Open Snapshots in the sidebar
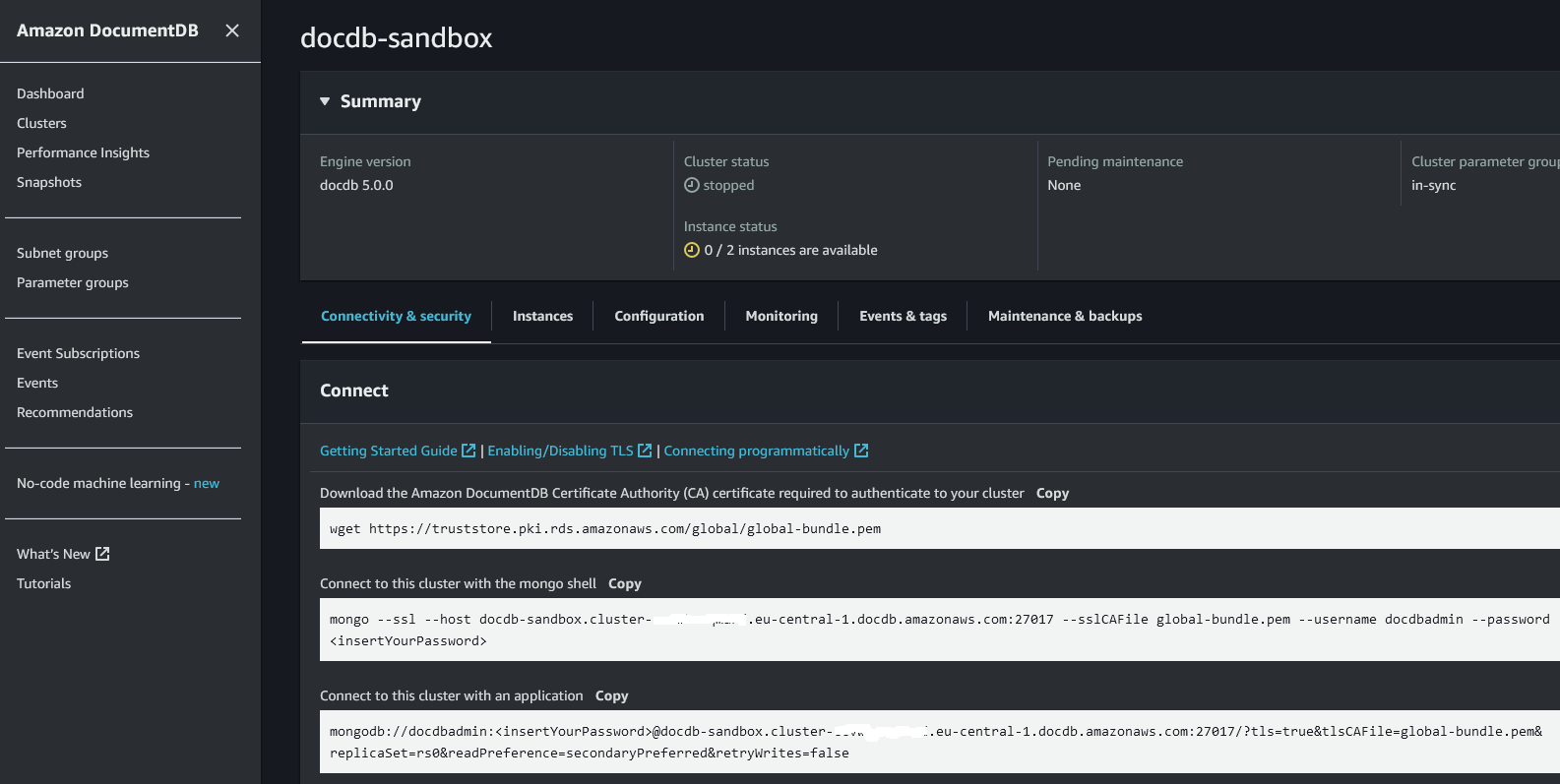The height and width of the screenshot is (784, 1560). (x=49, y=182)
